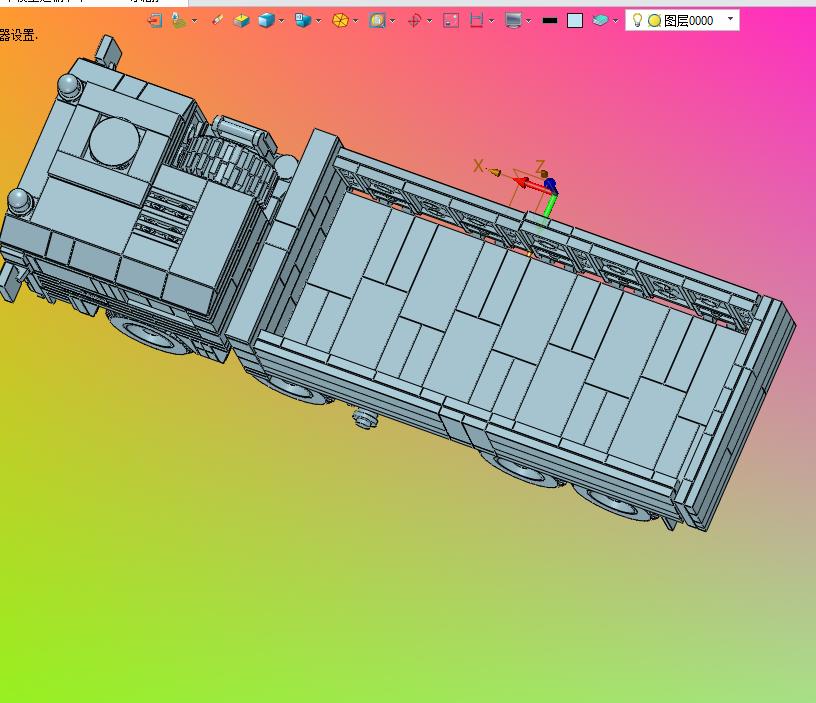The width and height of the screenshot is (816, 703).
Task: Expand the monitor display dropdown arrow
Action: pyautogui.click(x=529, y=21)
